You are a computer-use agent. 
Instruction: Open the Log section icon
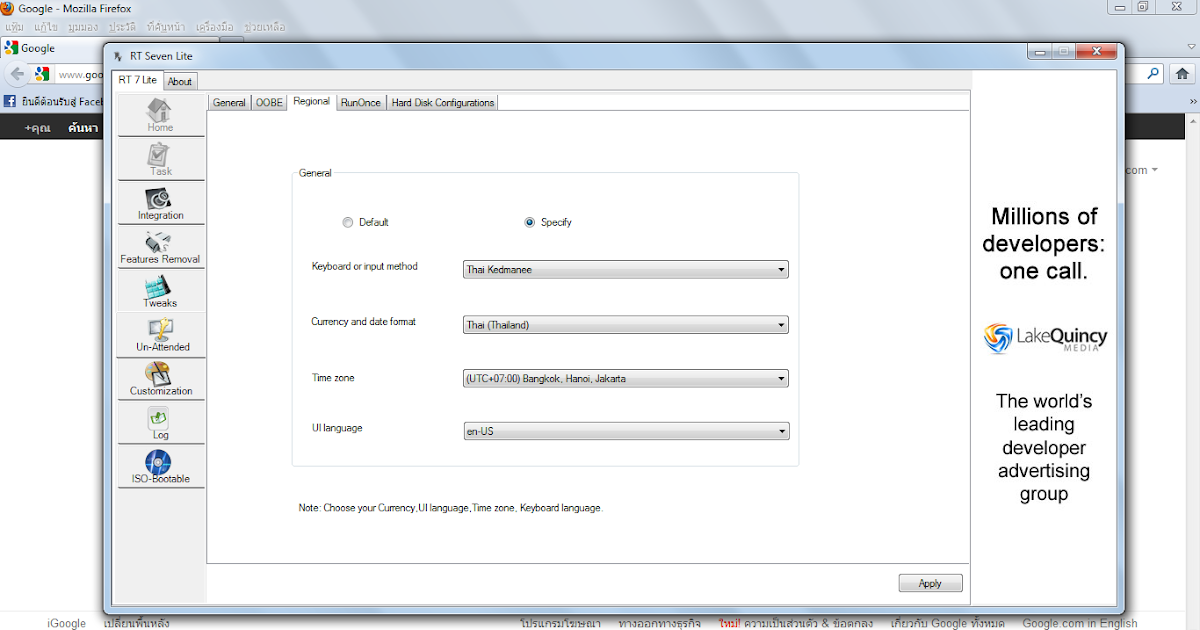click(160, 423)
